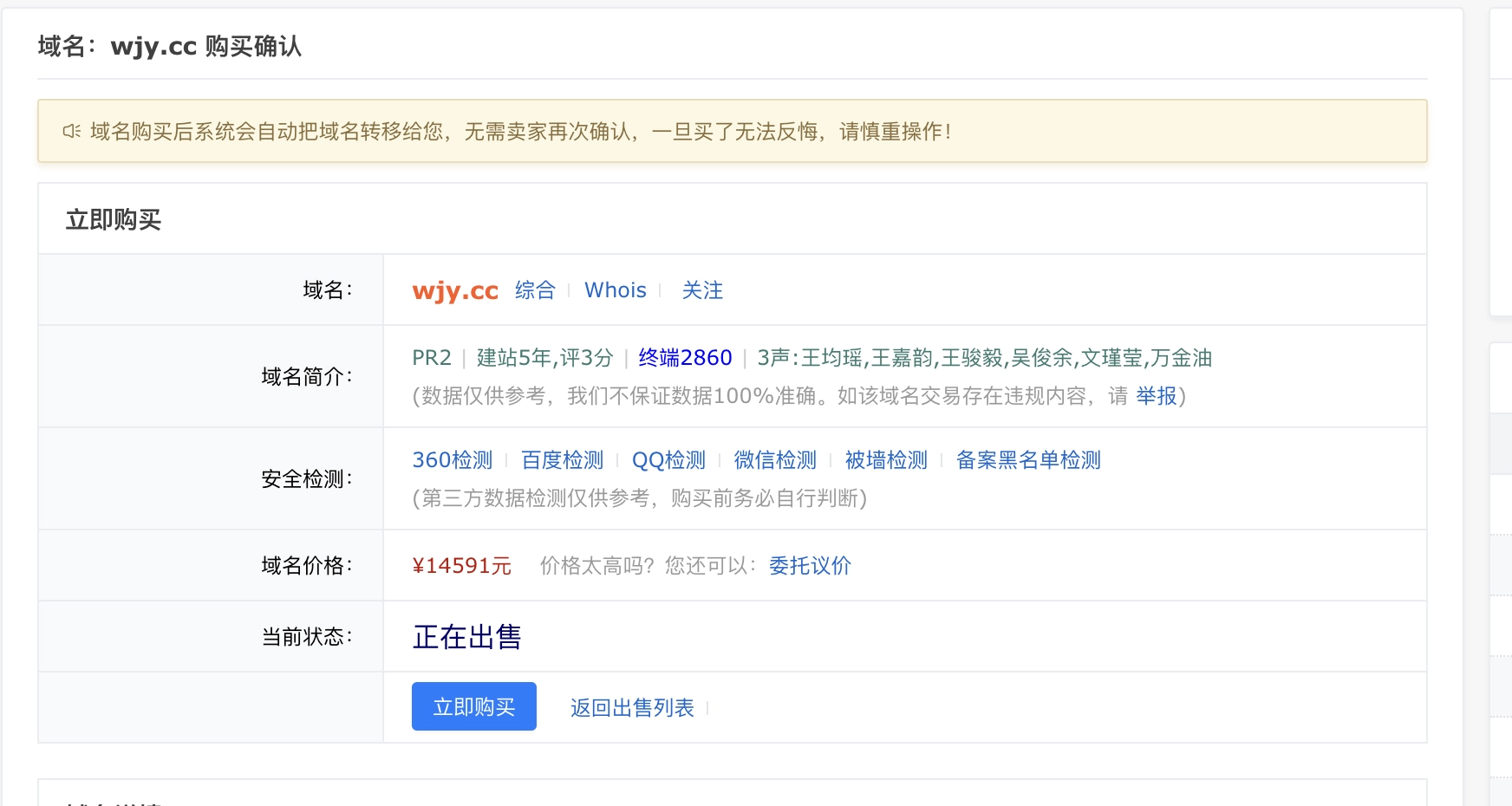This screenshot has height=806, width=1512.
Task: Click the 3声 name list text
Action: (x=985, y=358)
